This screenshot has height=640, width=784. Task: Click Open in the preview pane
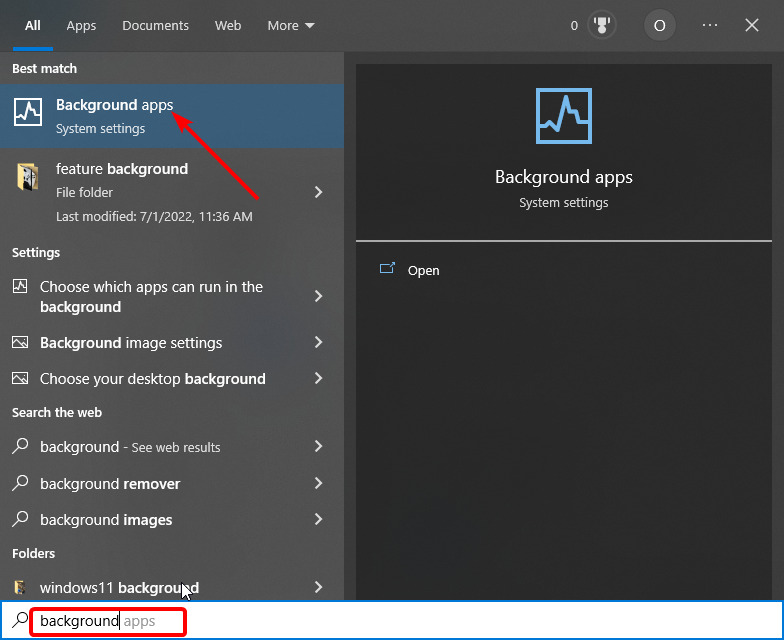pos(424,270)
